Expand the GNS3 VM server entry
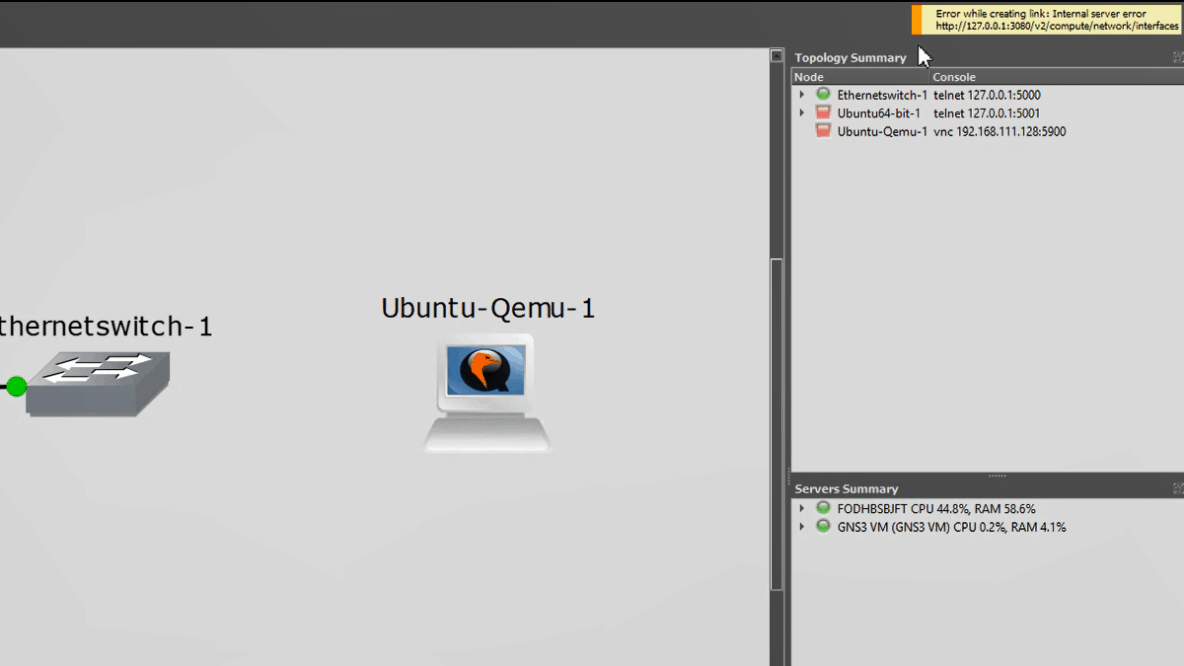This screenshot has height=666, width=1184. coord(801,527)
